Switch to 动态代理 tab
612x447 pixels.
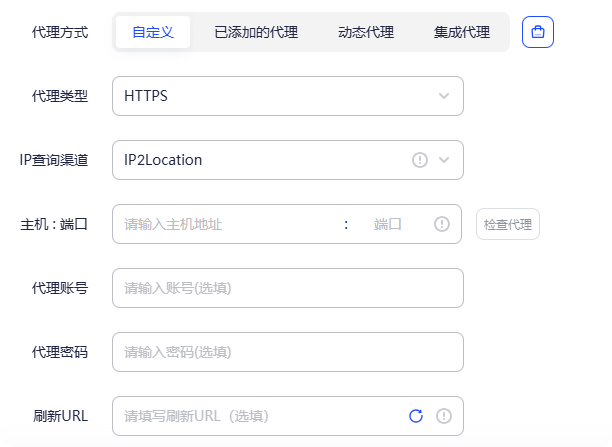366,32
